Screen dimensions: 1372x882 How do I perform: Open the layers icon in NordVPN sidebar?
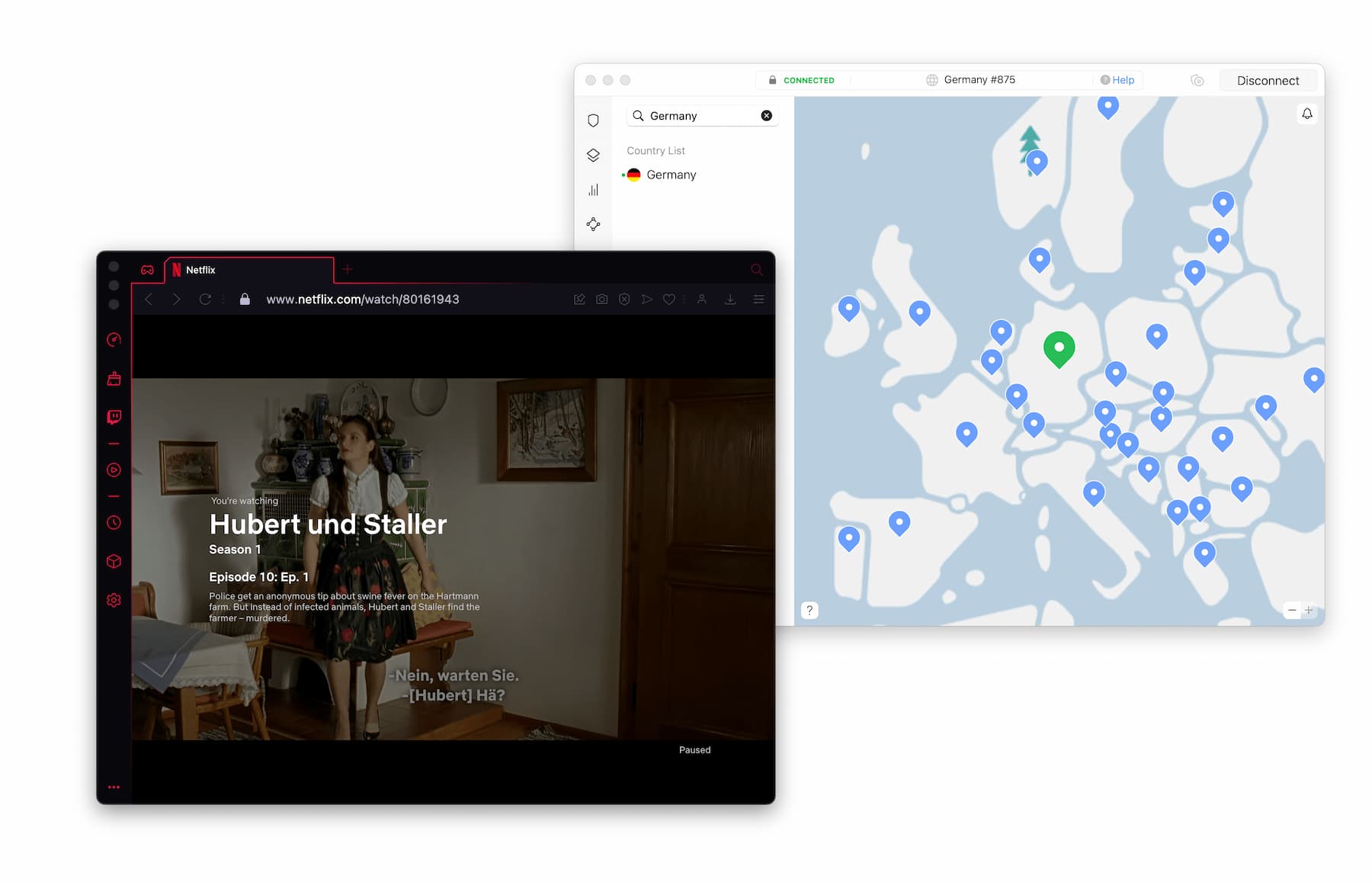[x=593, y=155]
